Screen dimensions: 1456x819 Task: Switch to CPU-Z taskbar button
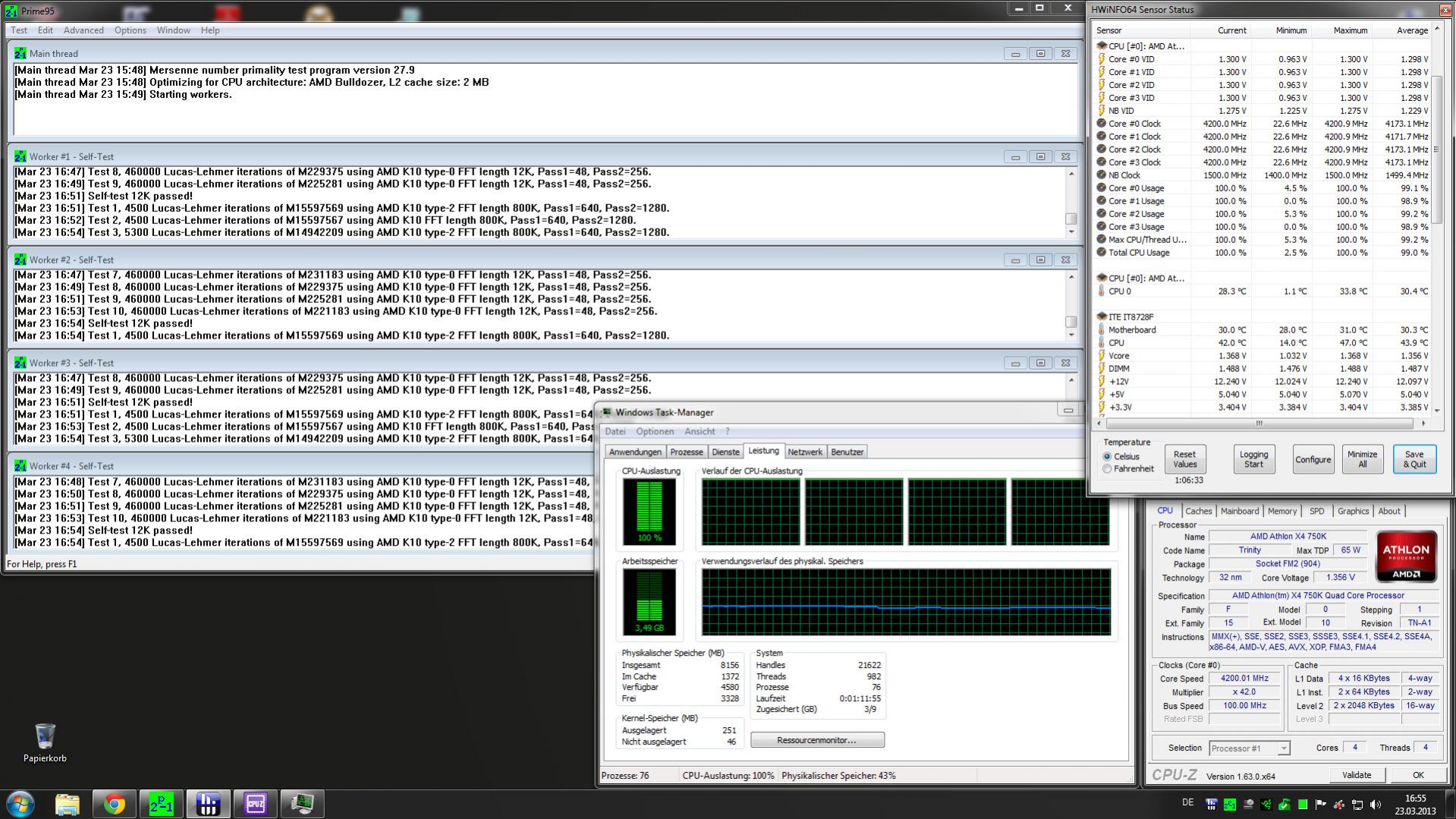tap(256, 804)
